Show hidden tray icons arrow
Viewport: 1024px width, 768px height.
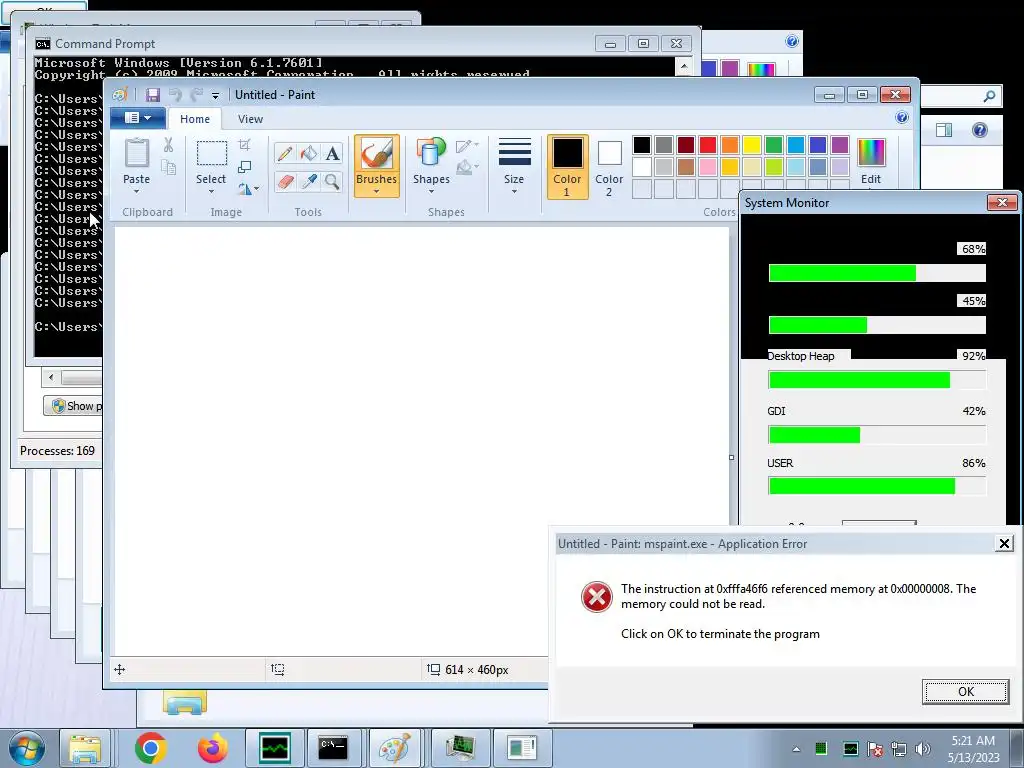[796, 749]
